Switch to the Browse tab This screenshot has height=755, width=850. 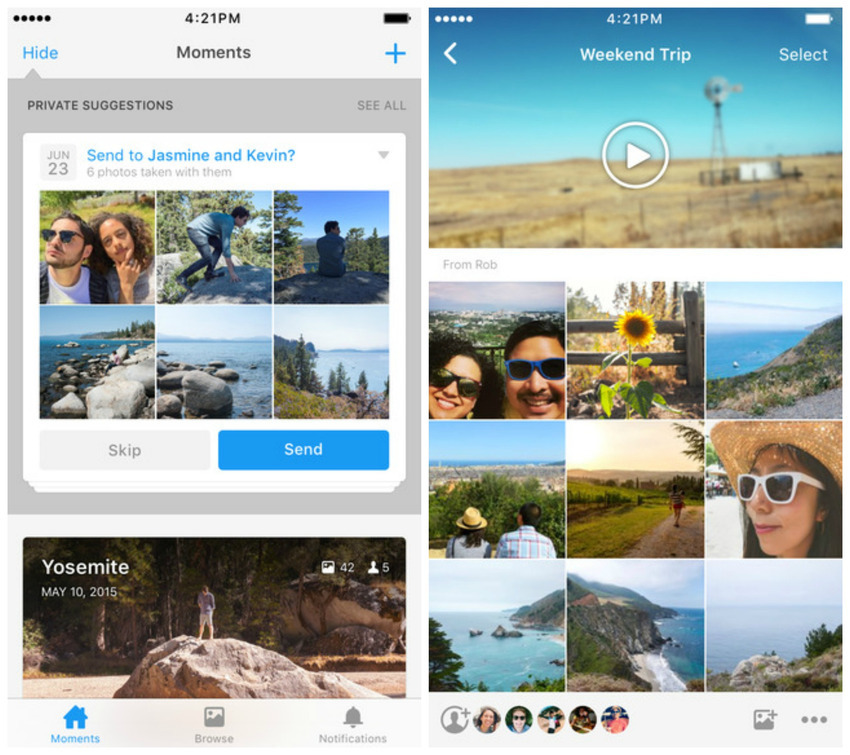point(214,724)
